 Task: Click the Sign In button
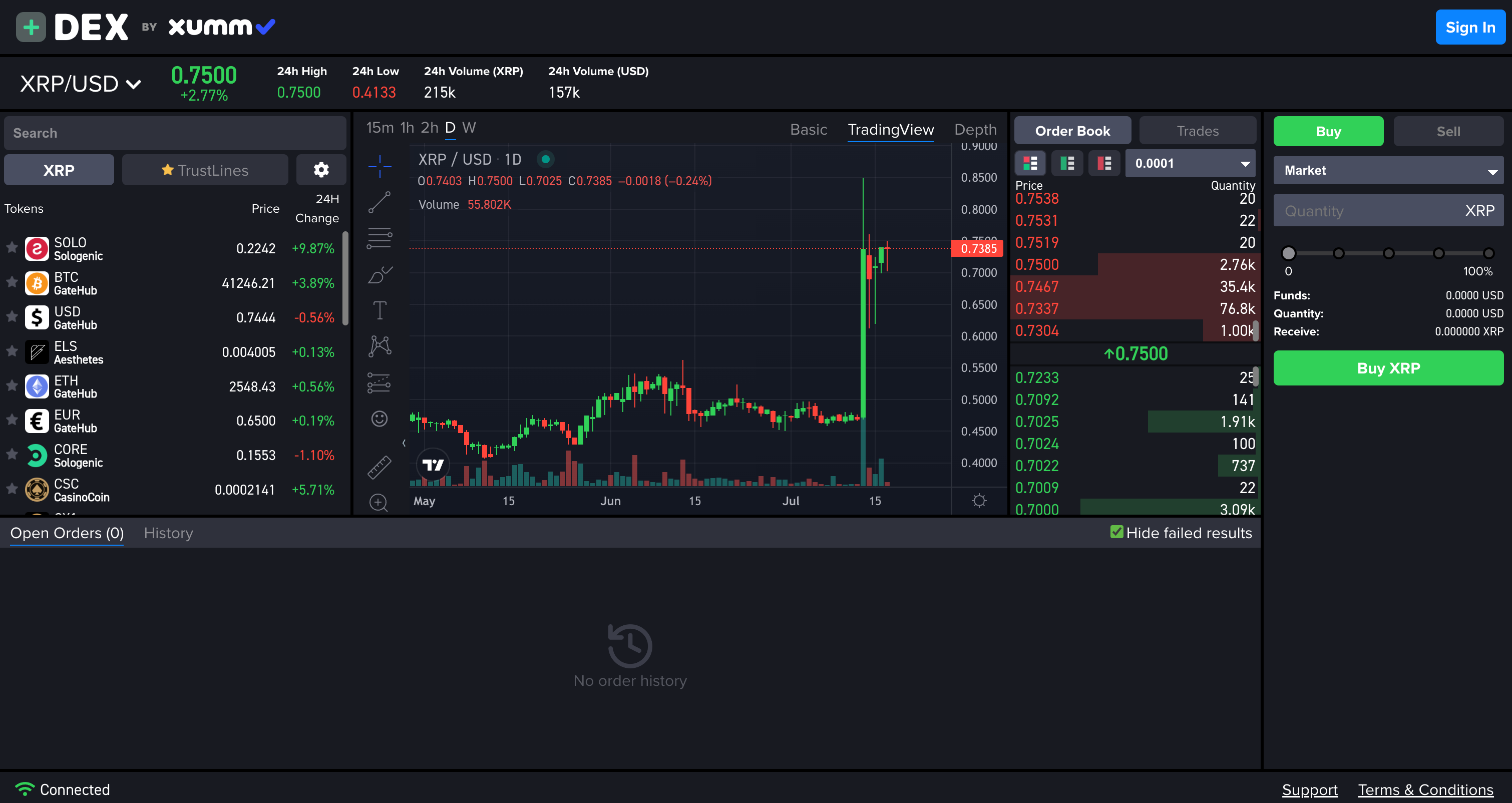[1470, 27]
